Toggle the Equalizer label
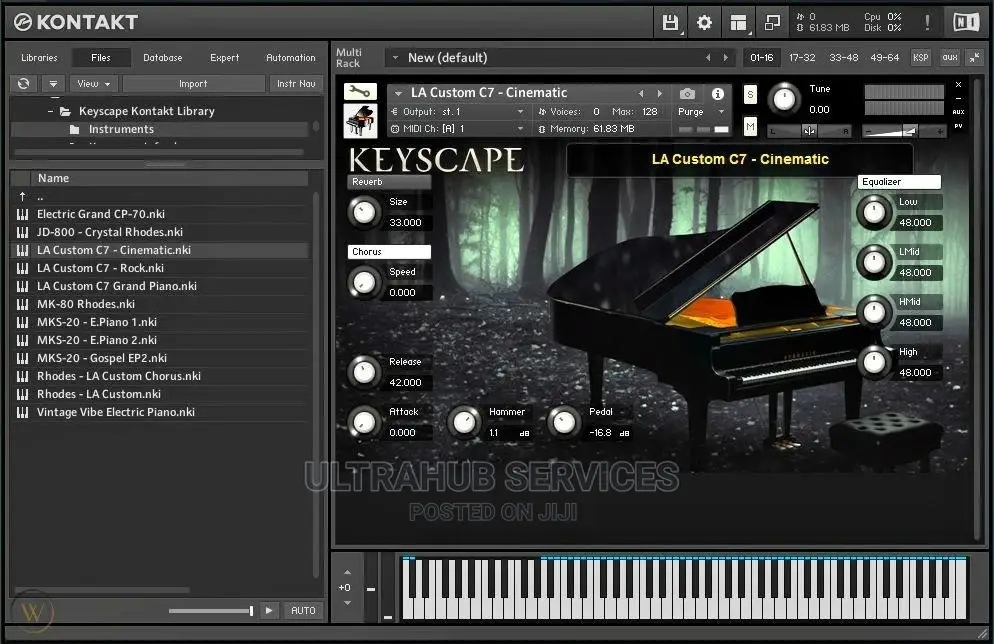Viewport: 994px width, 644px height. tap(900, 182)
